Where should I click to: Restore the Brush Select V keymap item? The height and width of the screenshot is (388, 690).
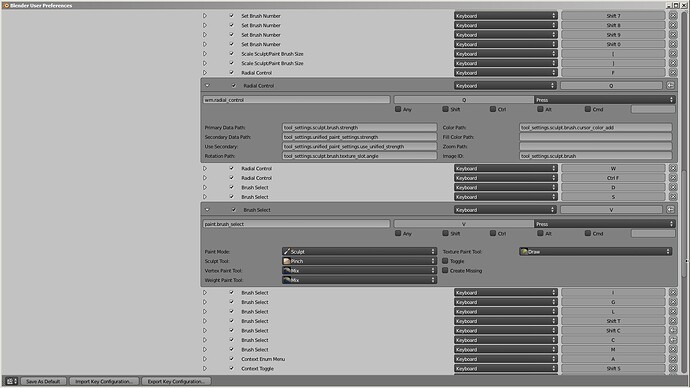[670, 210]
